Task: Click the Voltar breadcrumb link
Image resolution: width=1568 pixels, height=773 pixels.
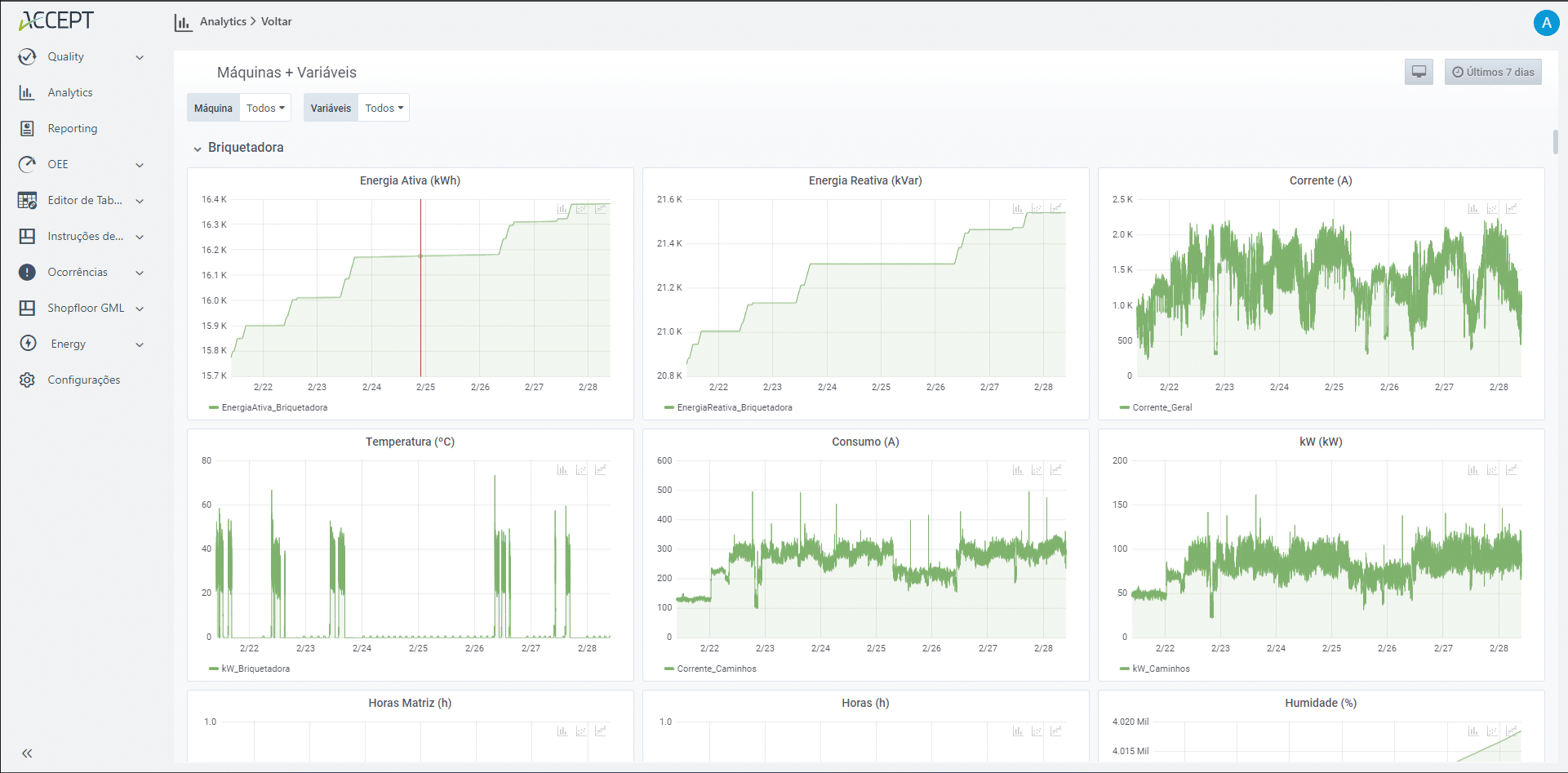Action: pos(276,21)
